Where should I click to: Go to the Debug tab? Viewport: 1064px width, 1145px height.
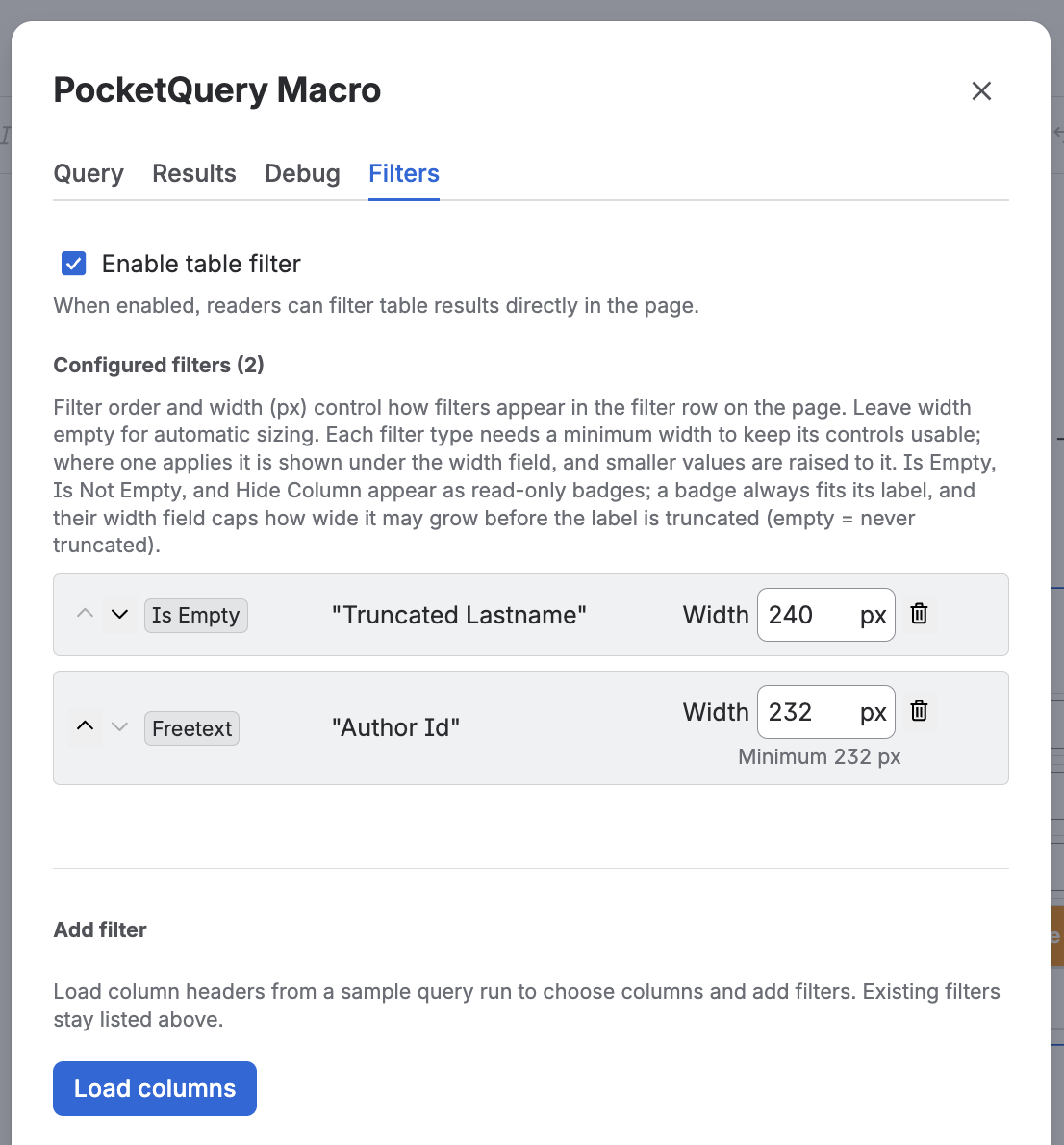(x=302, y=174)
